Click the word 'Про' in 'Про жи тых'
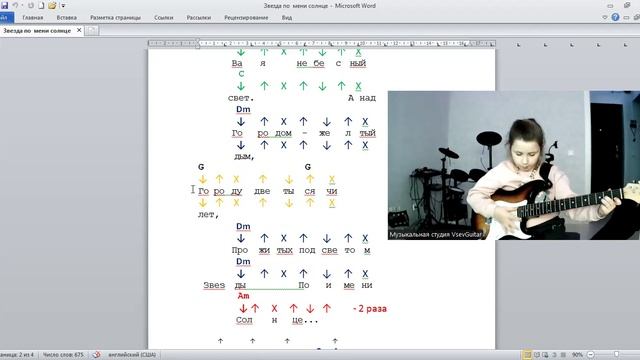The height and width of the screenshot is (360, 640). tap(240, 250)
